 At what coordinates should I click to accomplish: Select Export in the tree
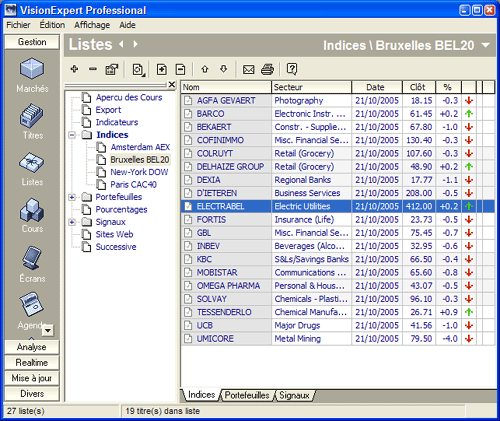click(108, 110)
